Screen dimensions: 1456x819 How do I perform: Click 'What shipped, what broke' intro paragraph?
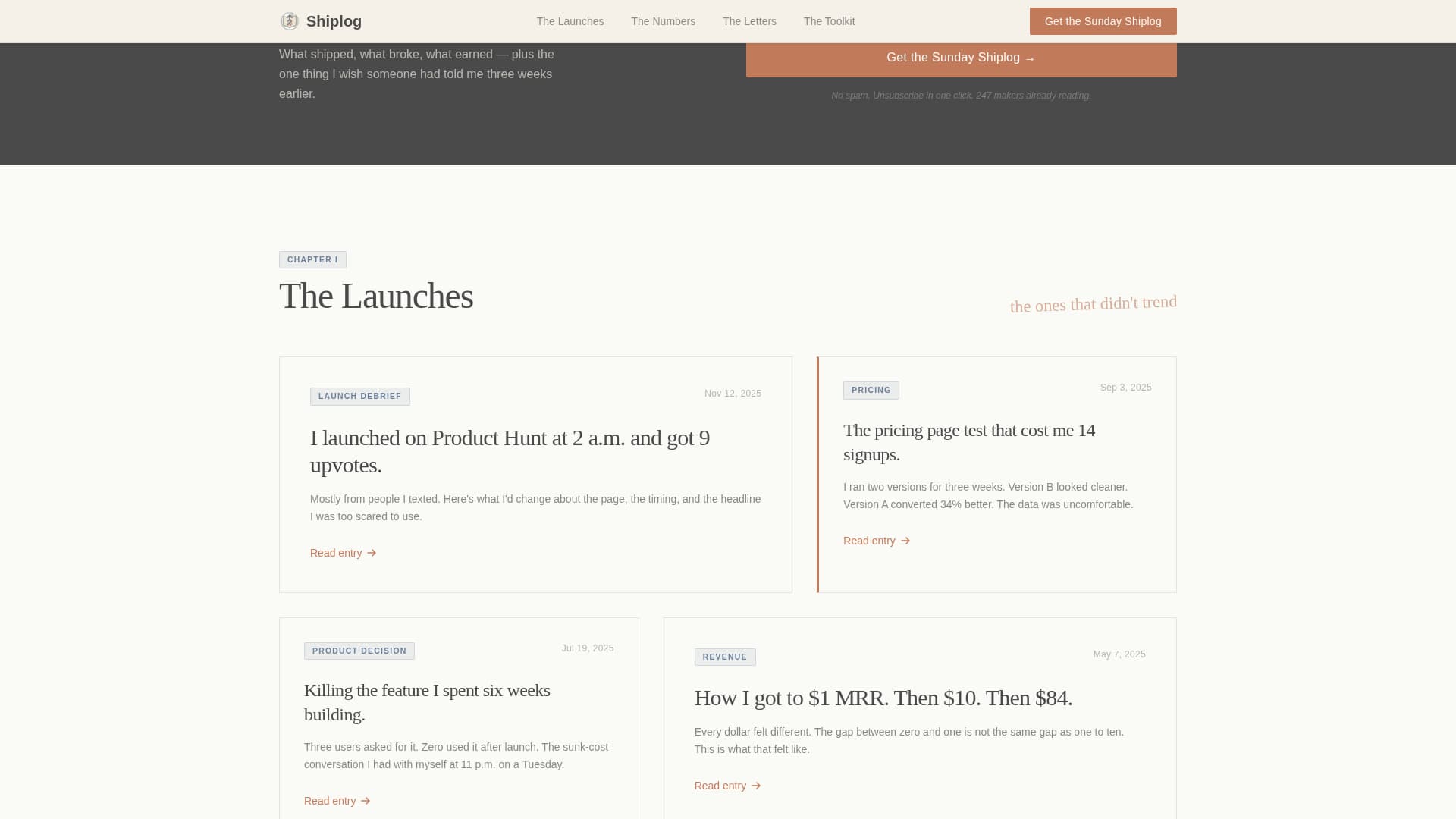tap(416, 74)
